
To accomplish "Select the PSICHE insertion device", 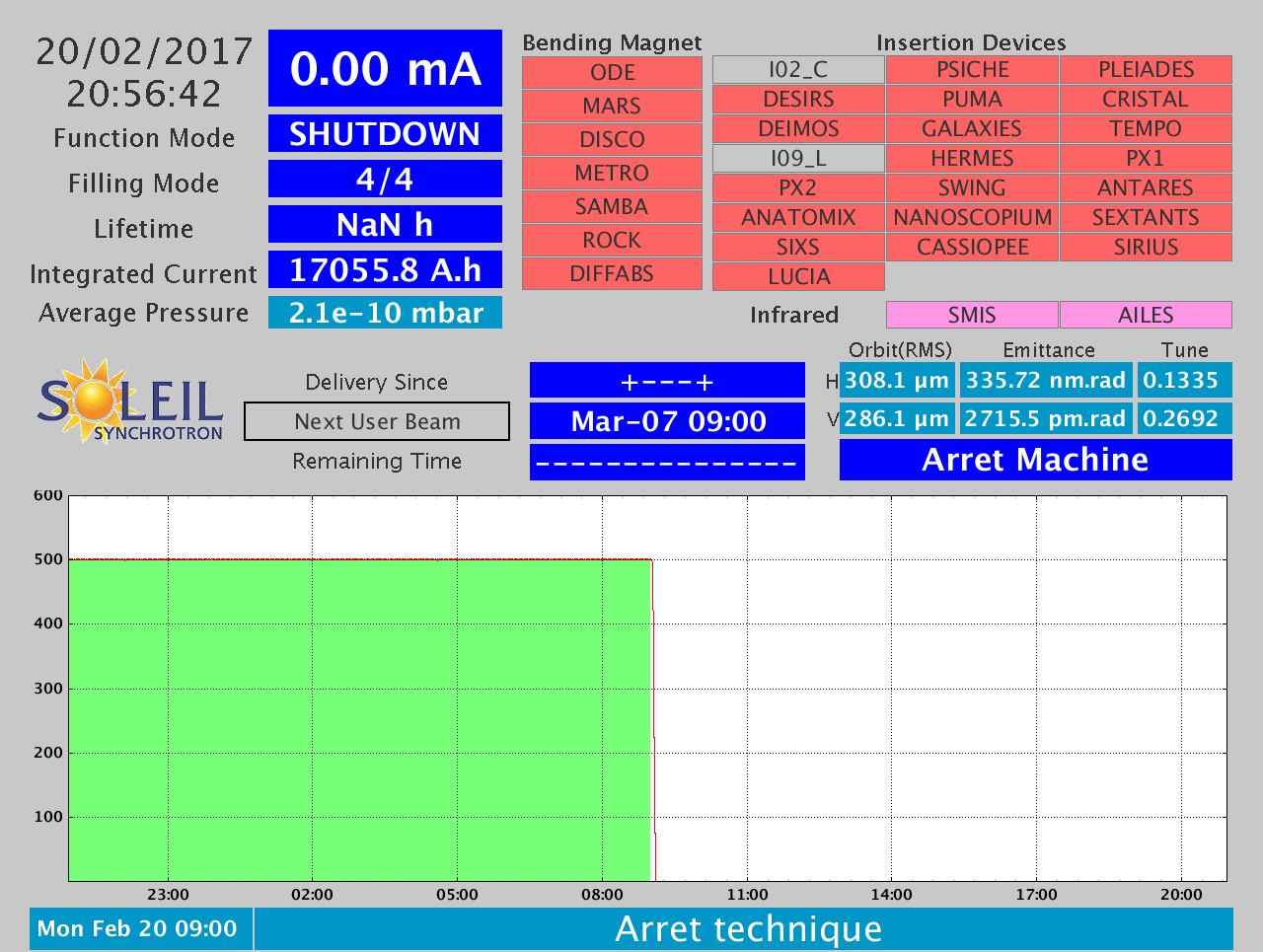I will (972, 70).
